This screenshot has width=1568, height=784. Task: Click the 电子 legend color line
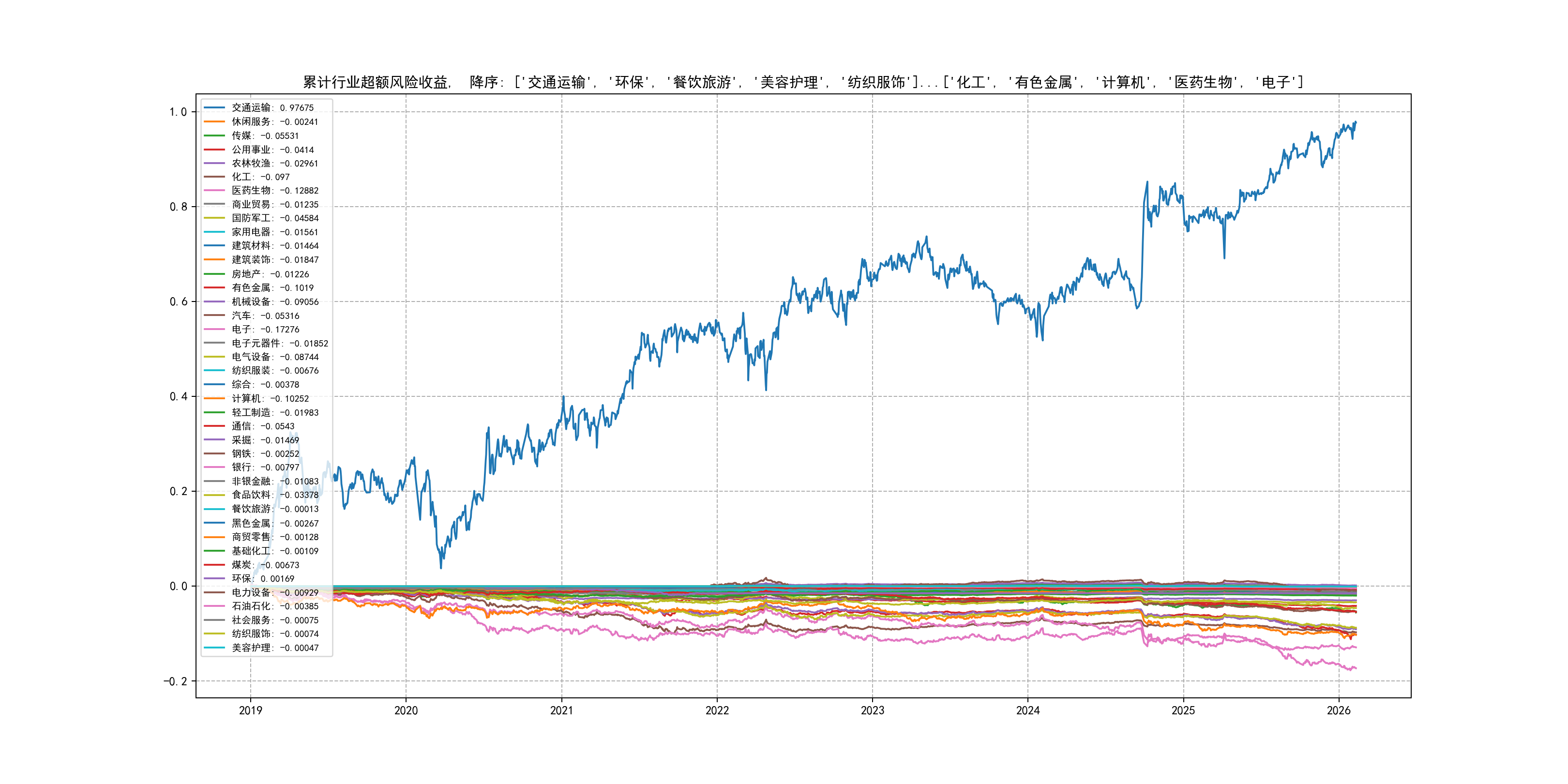pos(214,329)
